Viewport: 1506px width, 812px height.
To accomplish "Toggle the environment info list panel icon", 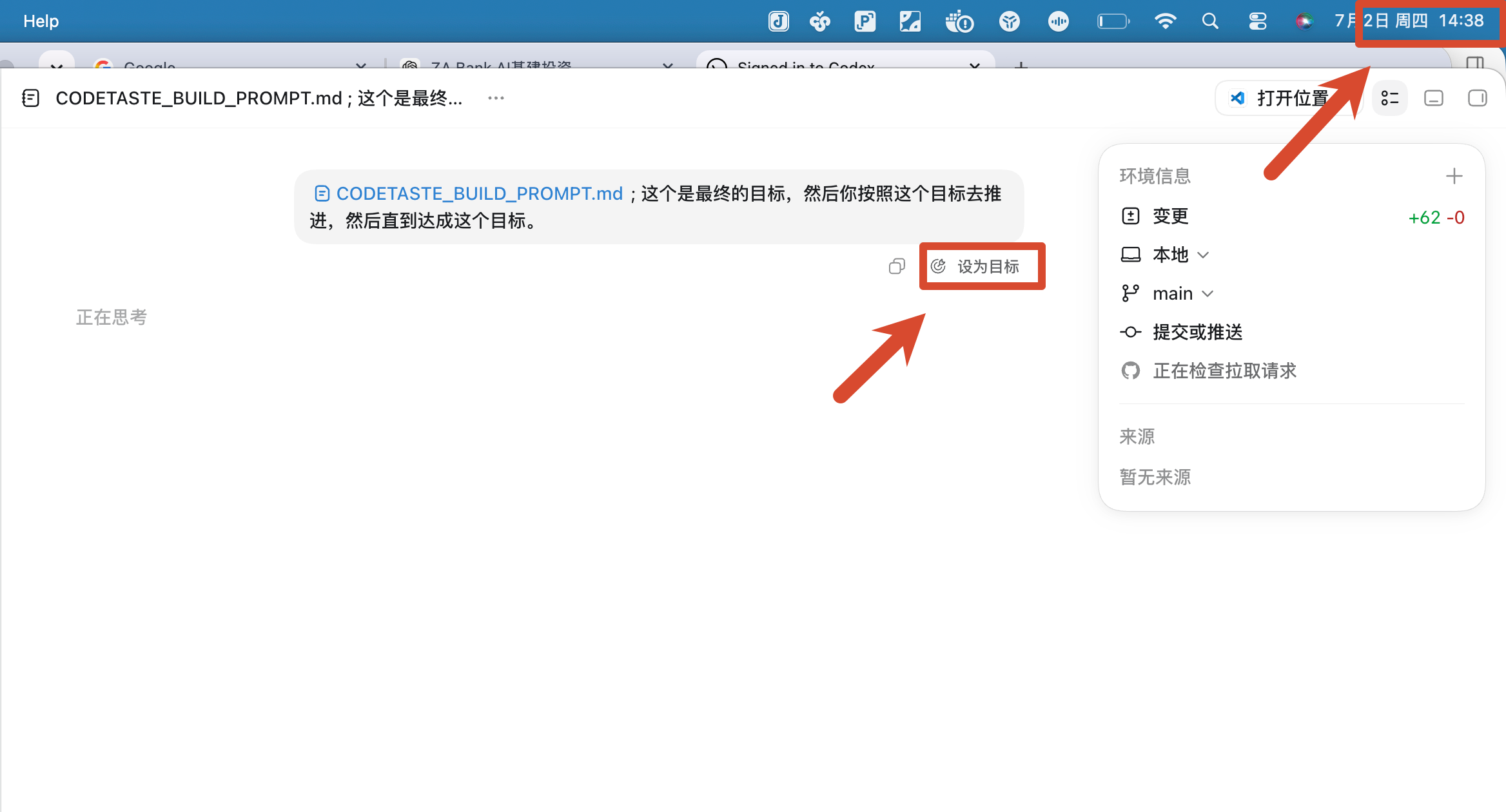I will (1390, 98).
